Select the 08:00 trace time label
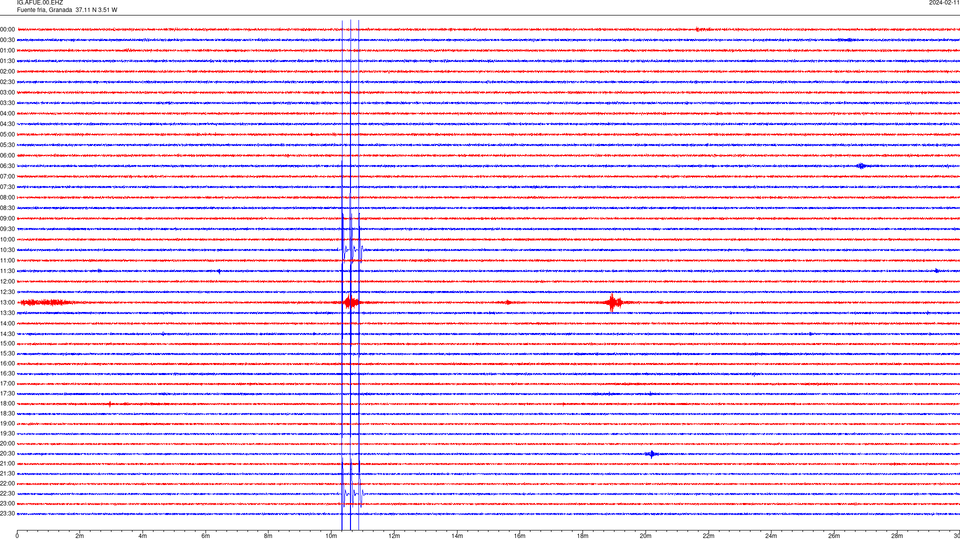This screenshot has height=540, width=960. point(7,197)
